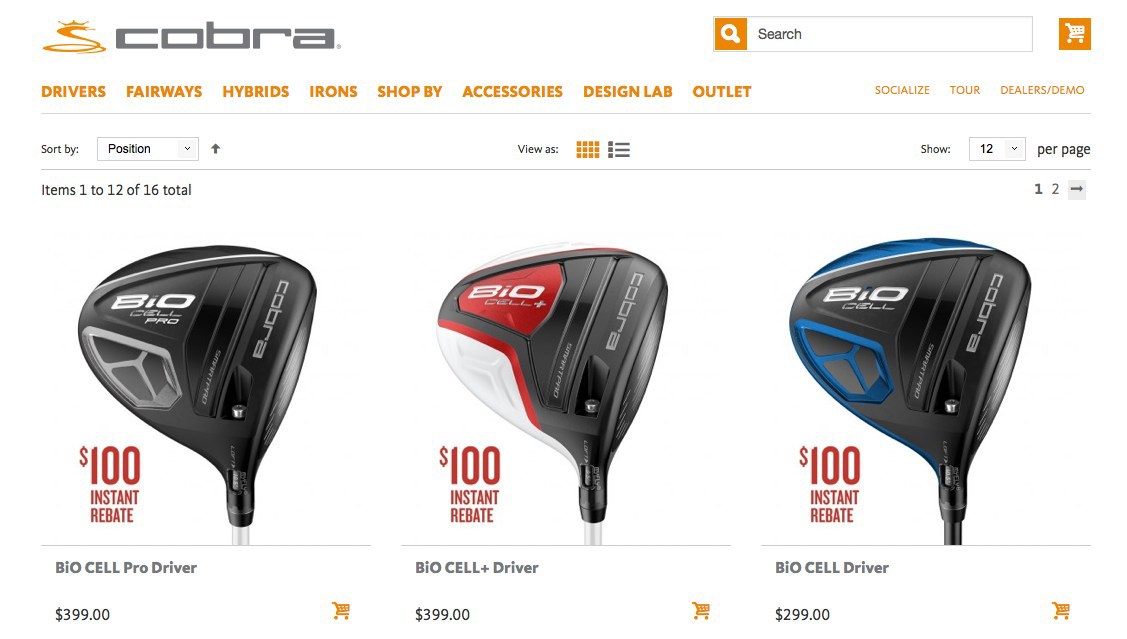Click the orange search magnifier icon

[730, 34]
